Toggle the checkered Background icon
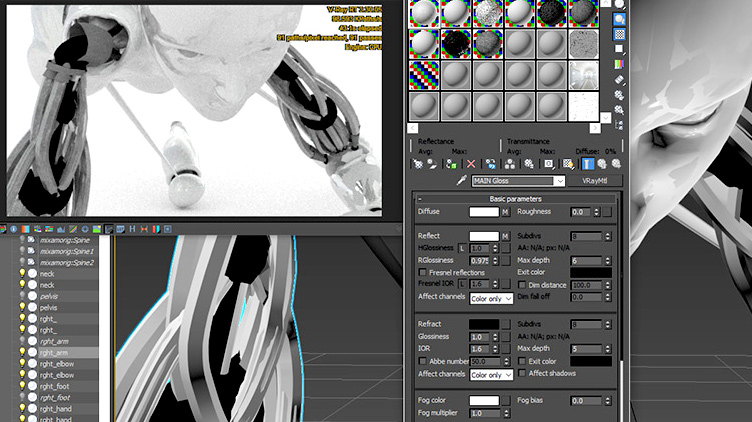Image resolution: width=752 pixels, height=422 pixels. point(619,34)
